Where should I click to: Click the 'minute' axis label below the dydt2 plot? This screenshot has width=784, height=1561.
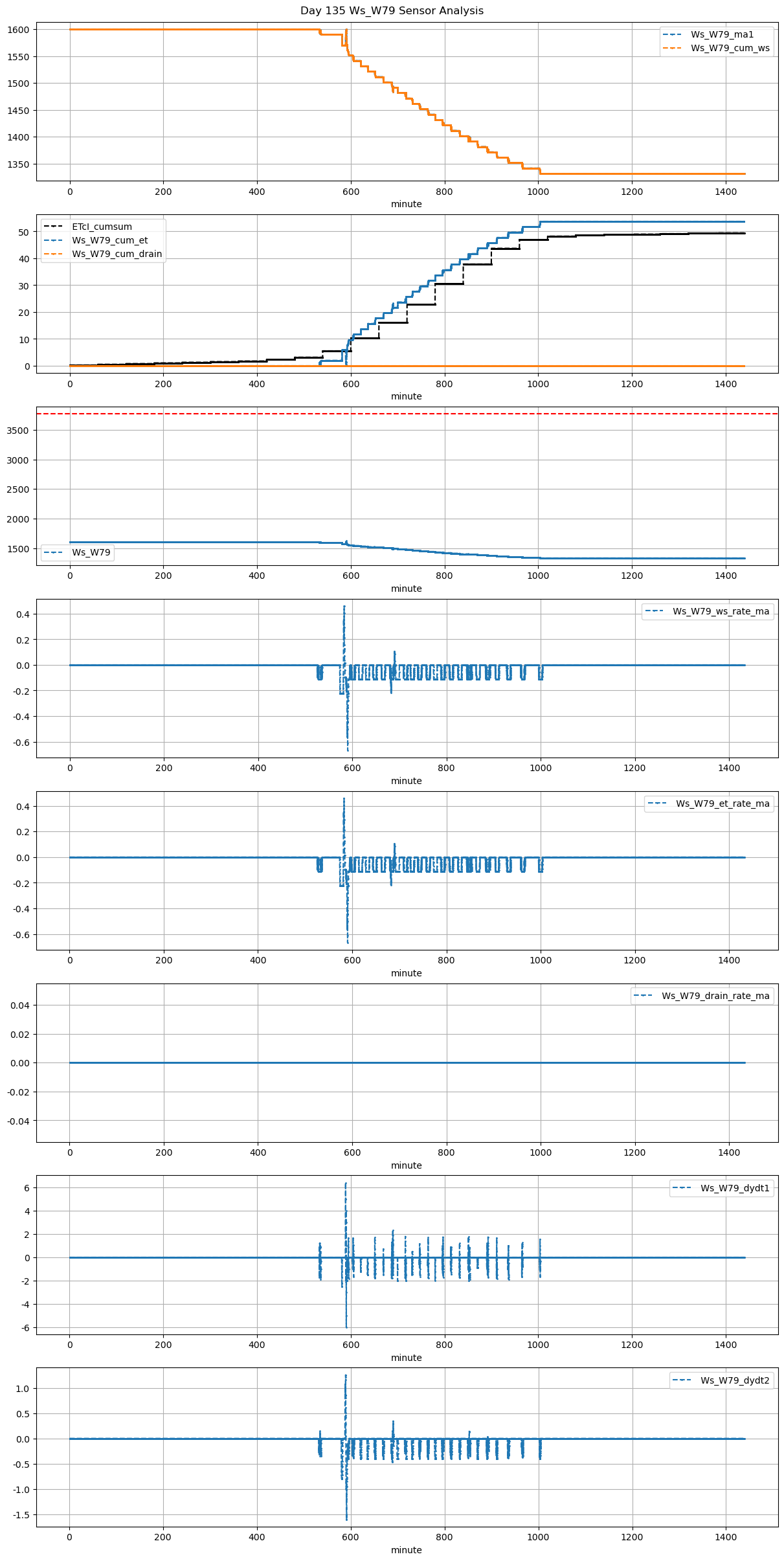406,1550
